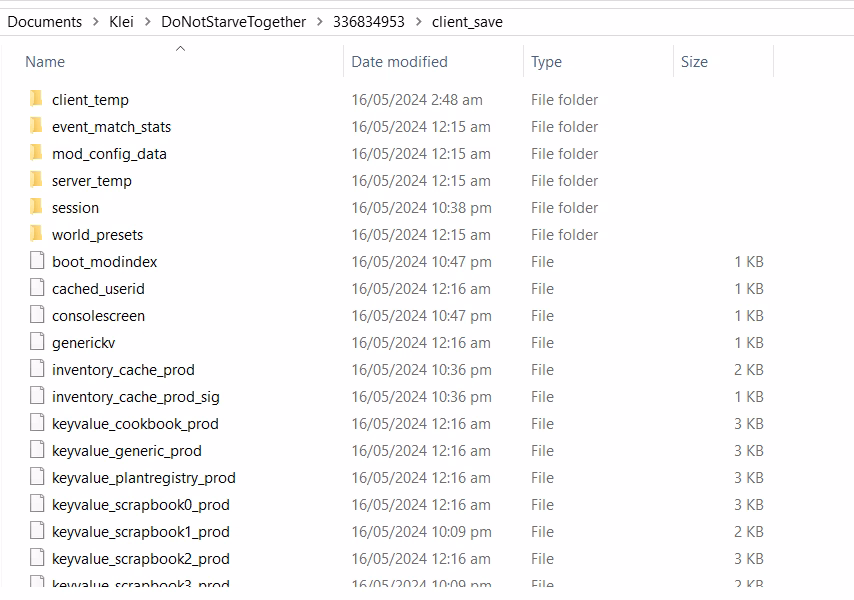Select the cached_userid file name
This screenshot has width=854, height=600.
(x=99, y=289)
